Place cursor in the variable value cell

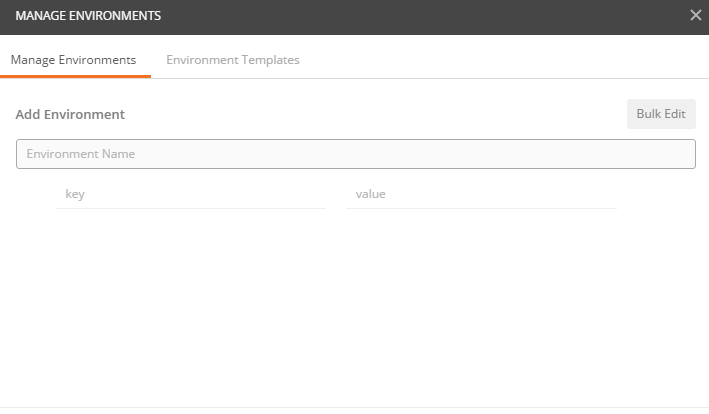click(x=482, y=194)
